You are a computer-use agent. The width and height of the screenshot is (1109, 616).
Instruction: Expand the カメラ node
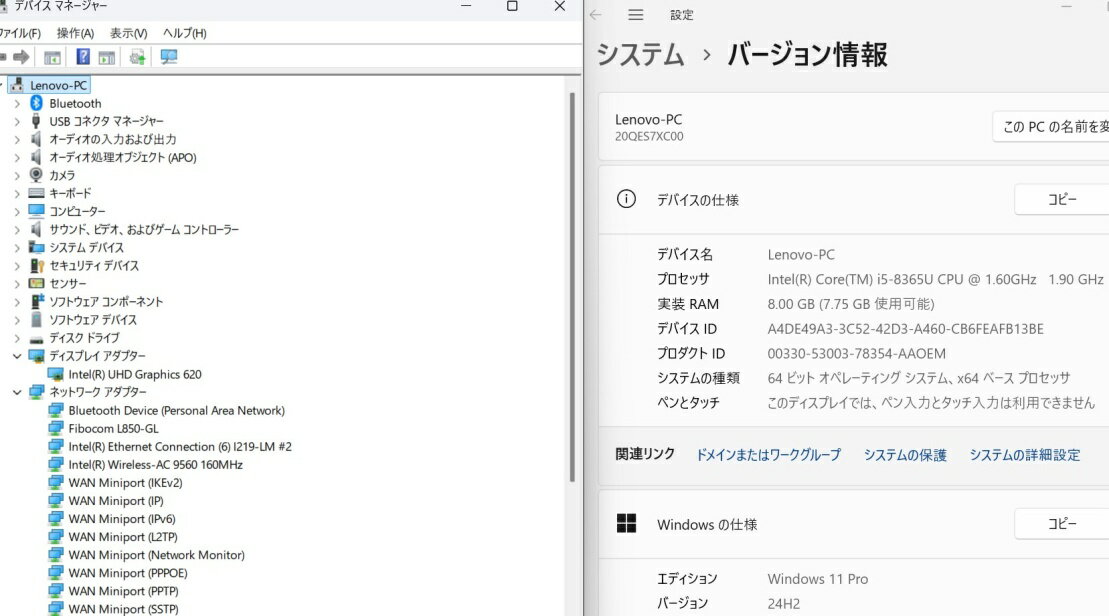coord(17,175)
